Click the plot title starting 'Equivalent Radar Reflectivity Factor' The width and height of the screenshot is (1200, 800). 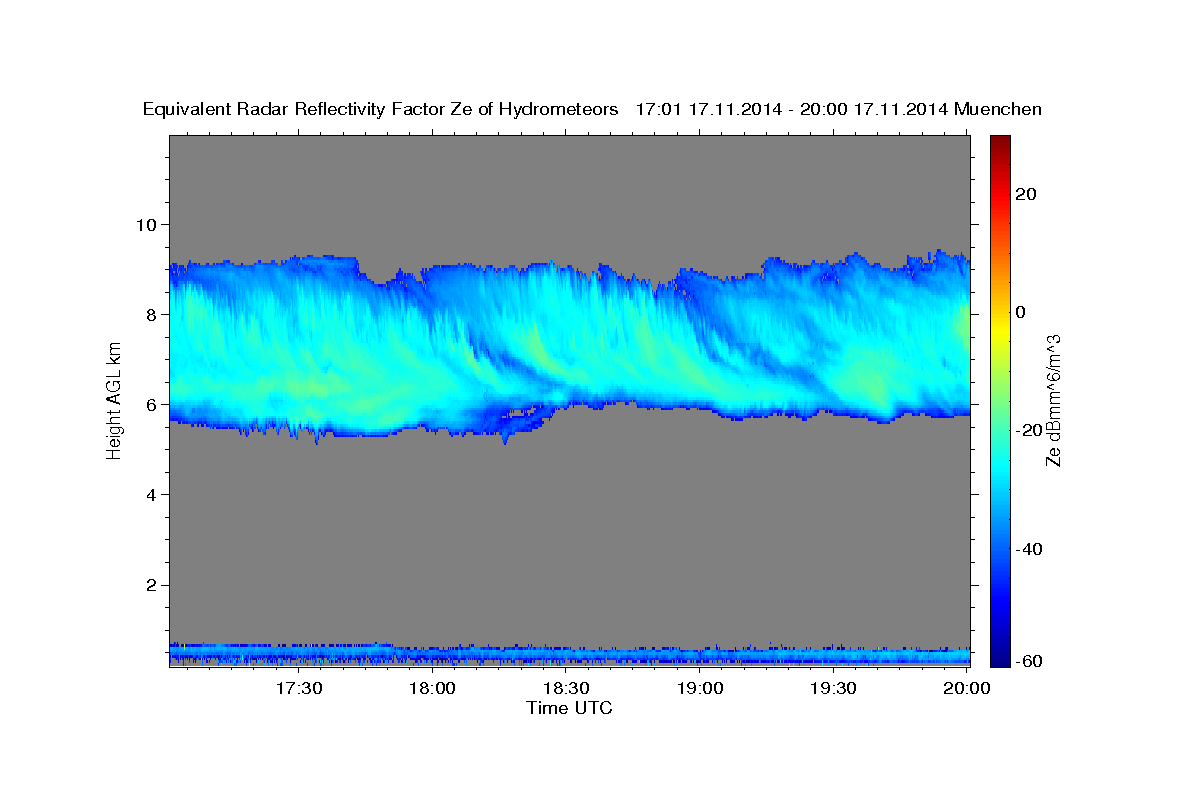tap(593, 109)
